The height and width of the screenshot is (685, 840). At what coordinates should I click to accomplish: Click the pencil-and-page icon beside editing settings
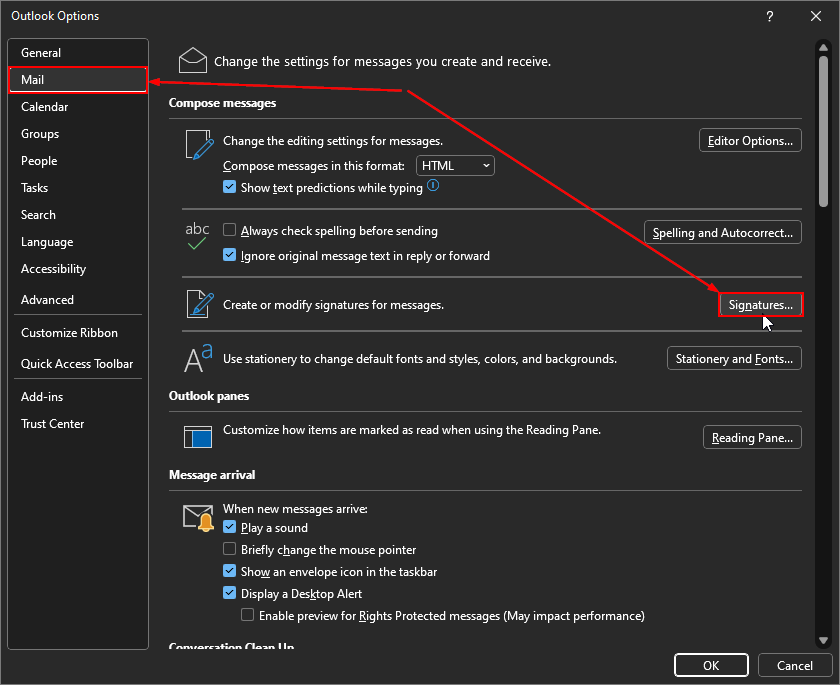click(199, 145)
